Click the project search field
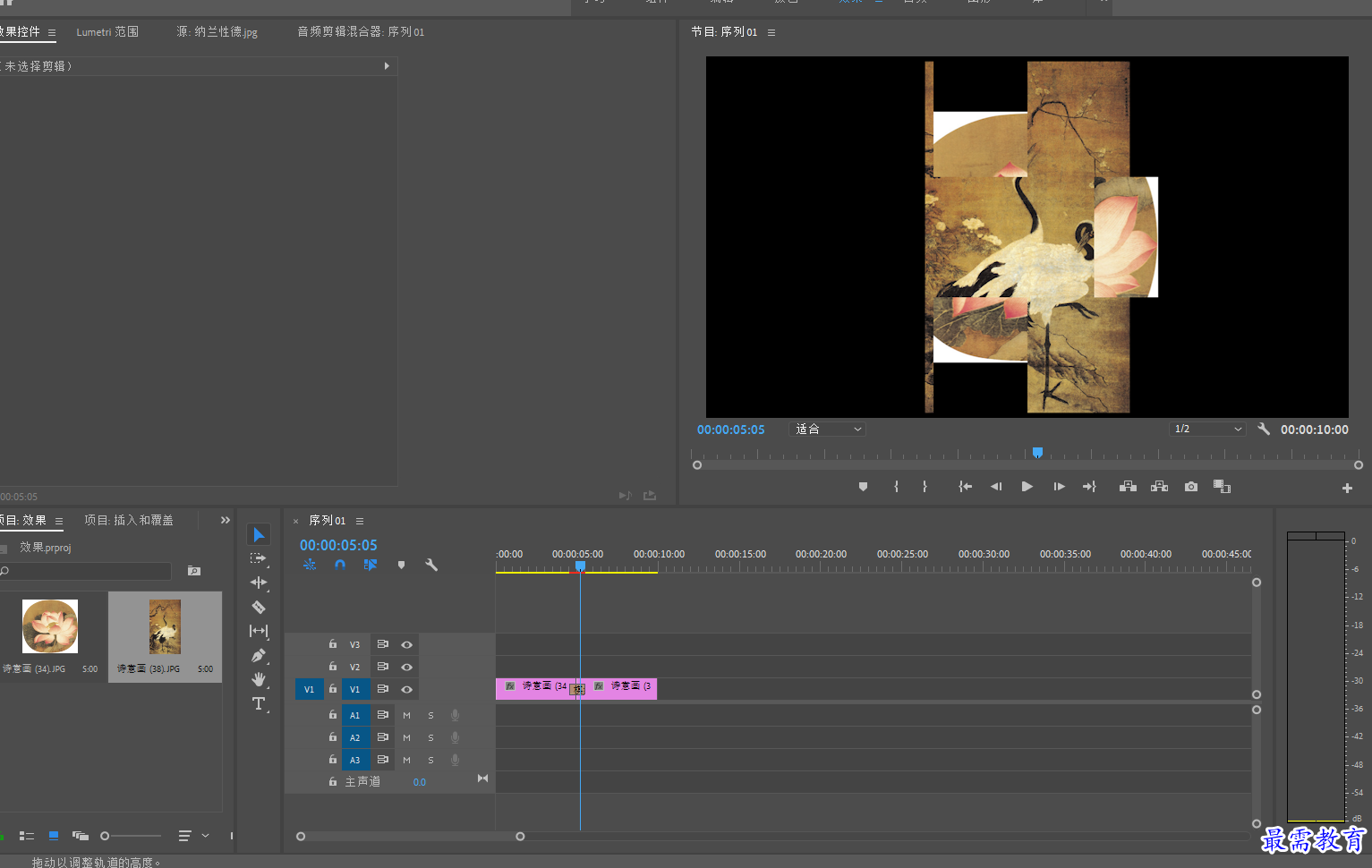 coord(86,571)
